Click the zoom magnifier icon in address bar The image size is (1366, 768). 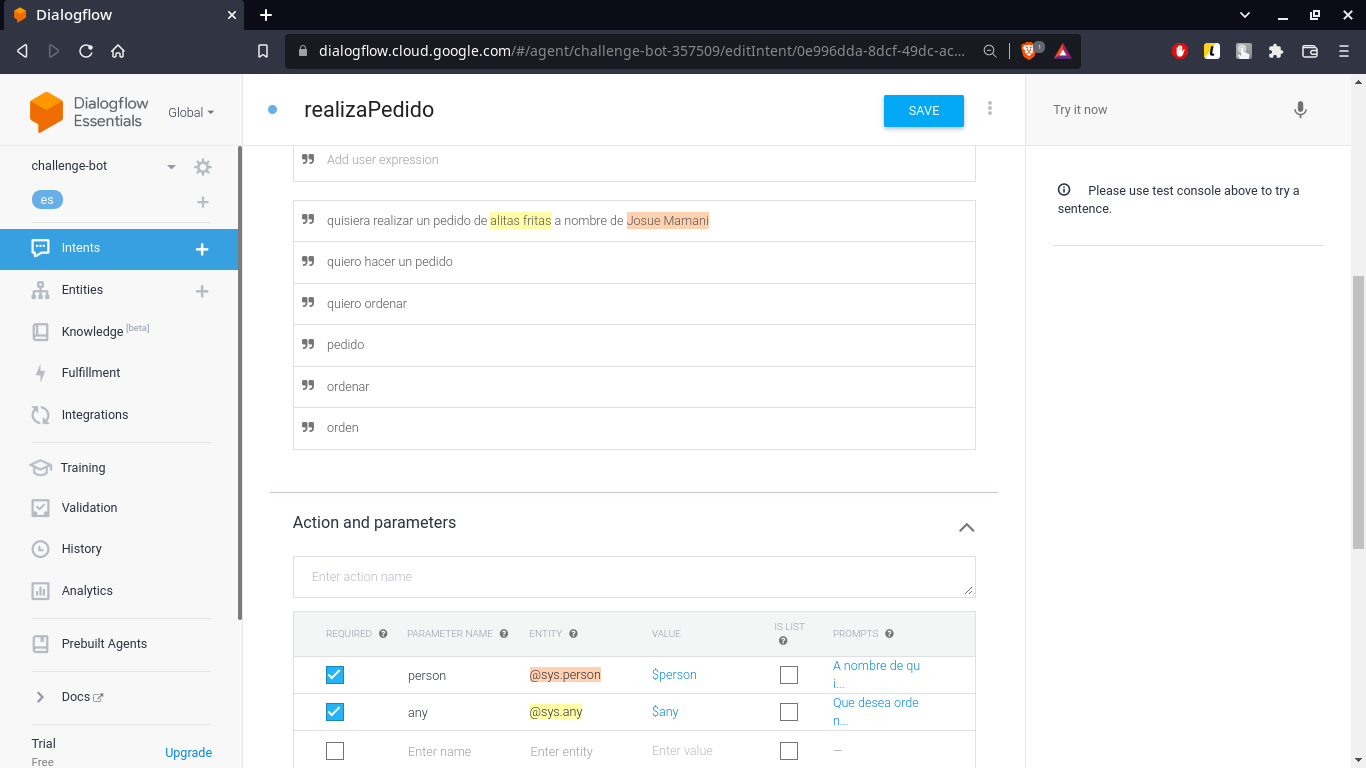tap(990, 51)
